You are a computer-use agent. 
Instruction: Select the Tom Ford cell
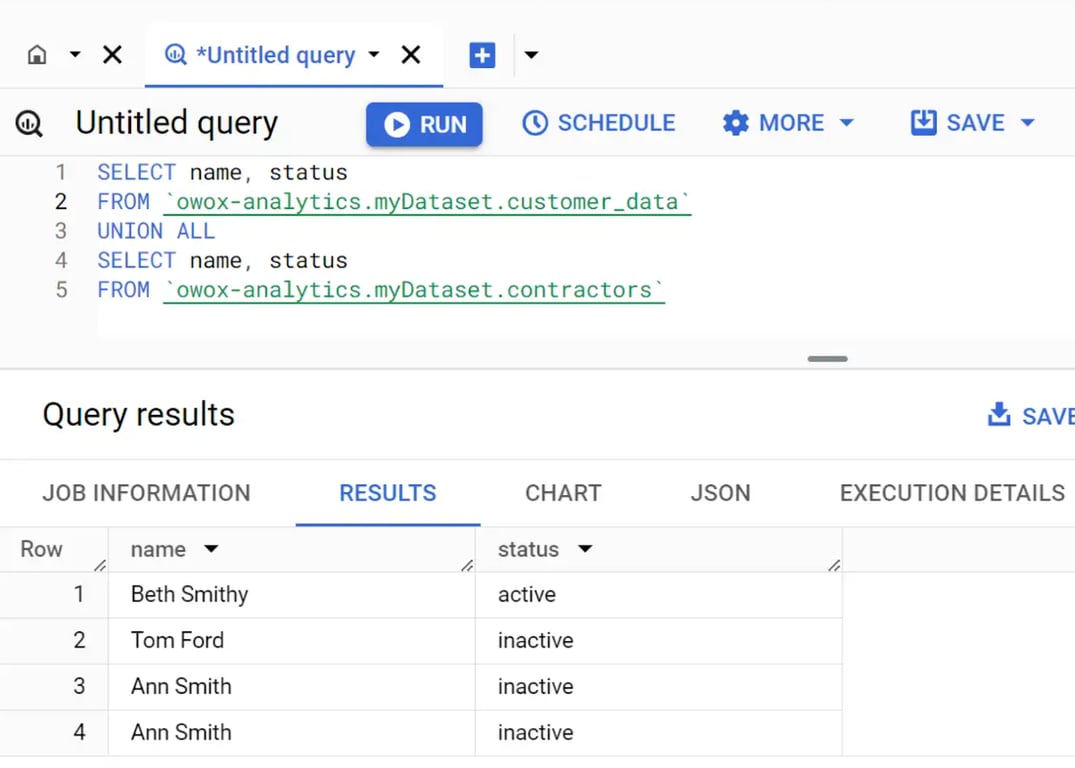click(291, 640)
